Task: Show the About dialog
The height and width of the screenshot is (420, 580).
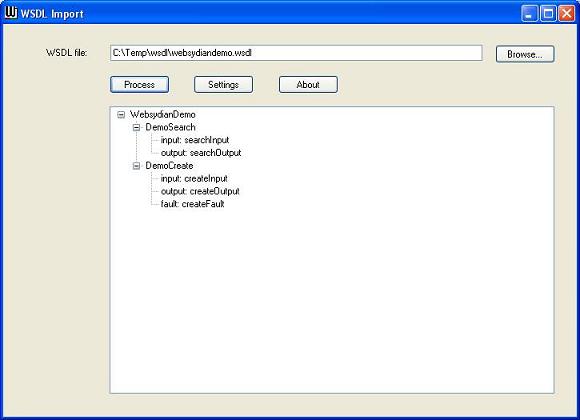Action: click(308, 85)
